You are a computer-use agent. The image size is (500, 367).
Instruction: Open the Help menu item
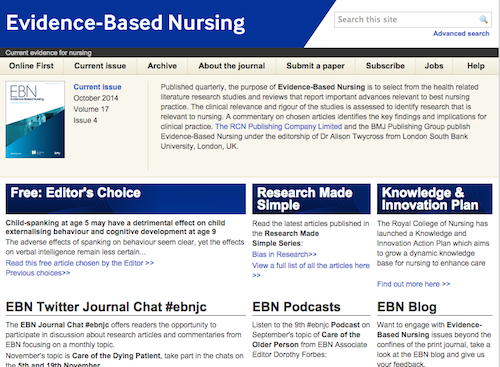coord(476,66)
